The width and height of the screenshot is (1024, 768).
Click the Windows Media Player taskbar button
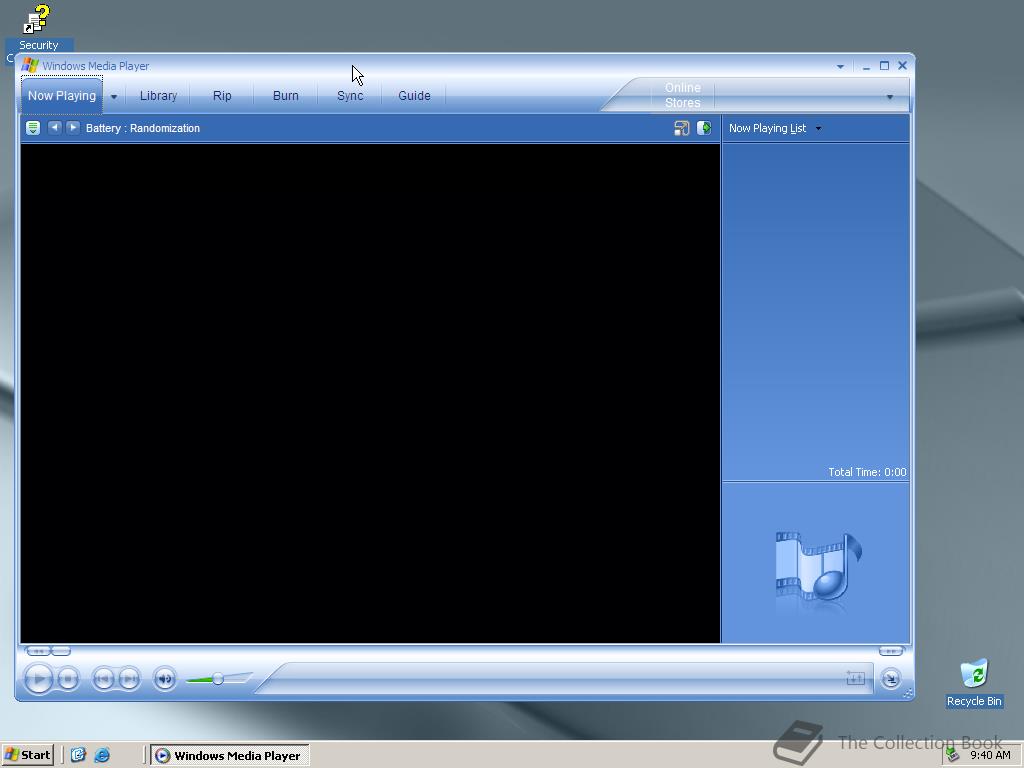[229, 755]
